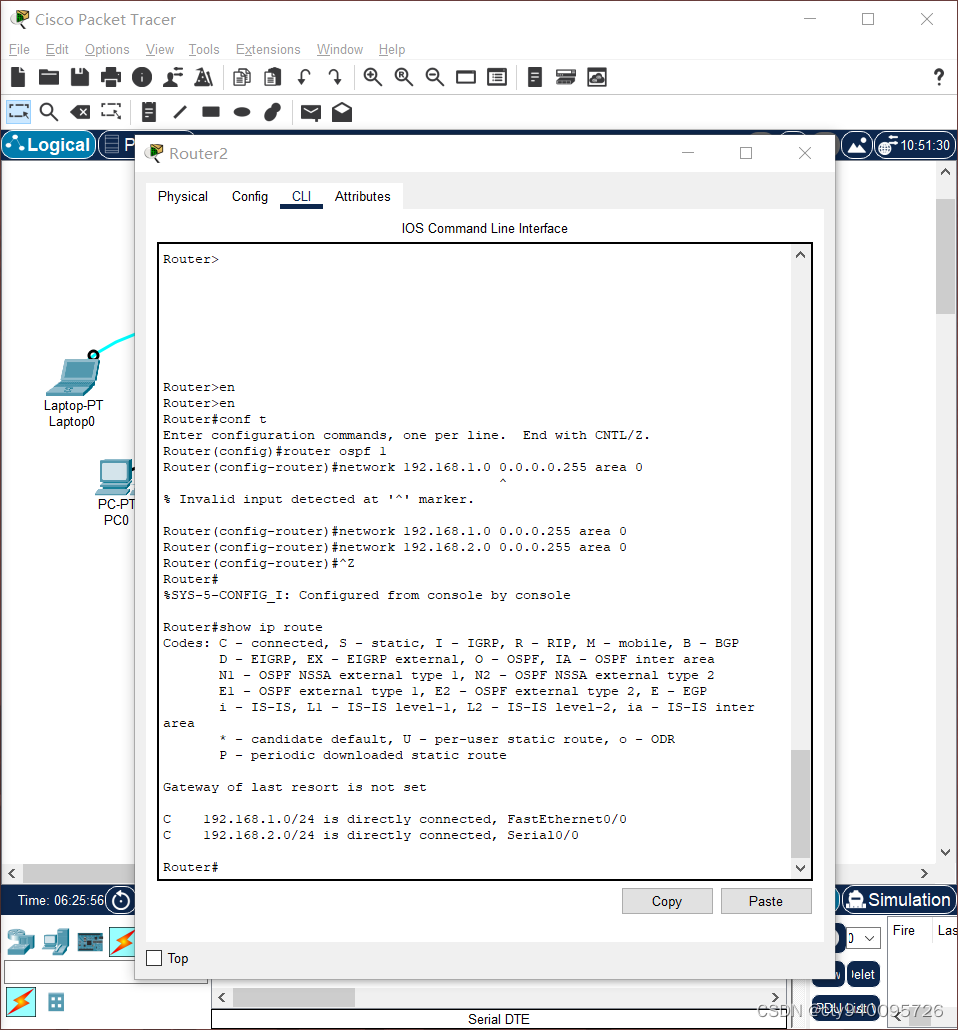Open the Tools menu

[x=204, y=49]
